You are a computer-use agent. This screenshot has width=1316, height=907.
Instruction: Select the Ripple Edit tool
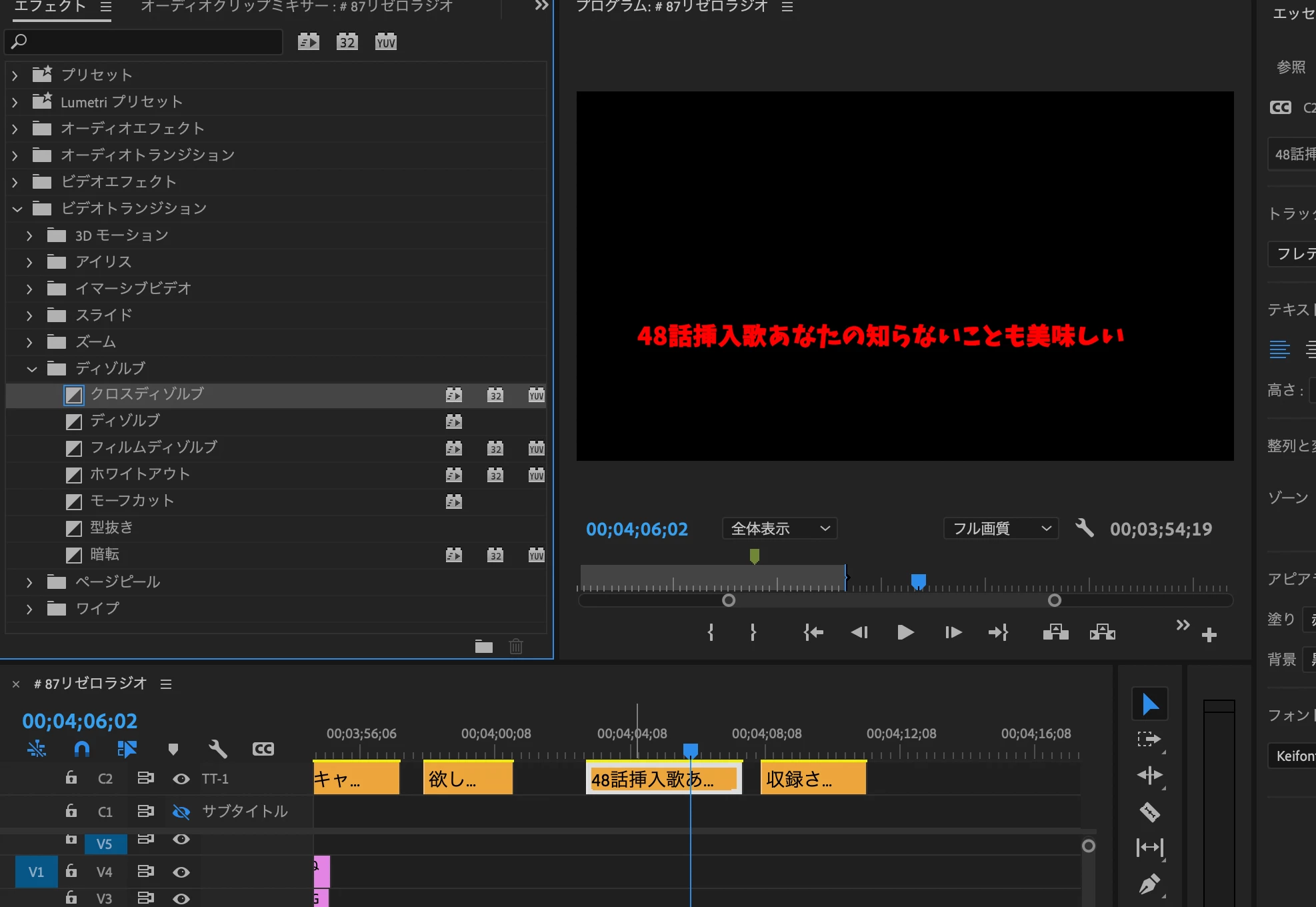pyautogui.click(x=1149, y=775)
